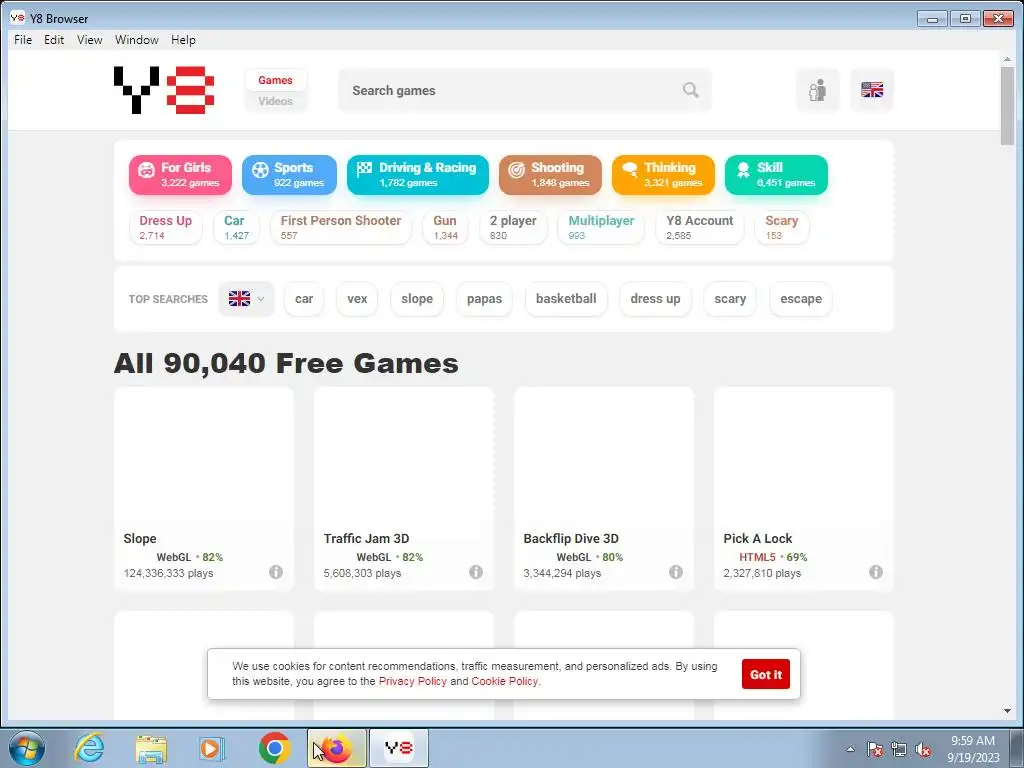This screenshot has width=1024, height=768.
Task: Switch to Firefox in the taskbar
Action: click(x=336, y=748)
